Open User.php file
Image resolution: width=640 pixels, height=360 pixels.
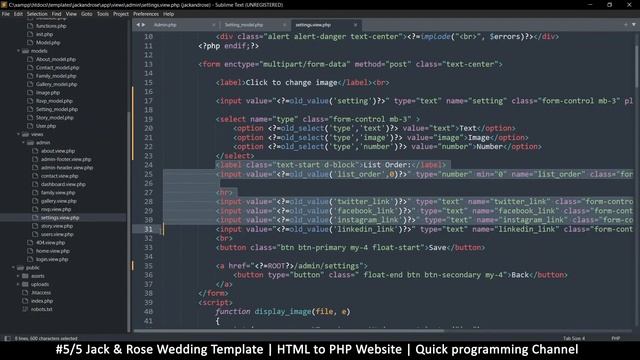[x=46, y=126]
